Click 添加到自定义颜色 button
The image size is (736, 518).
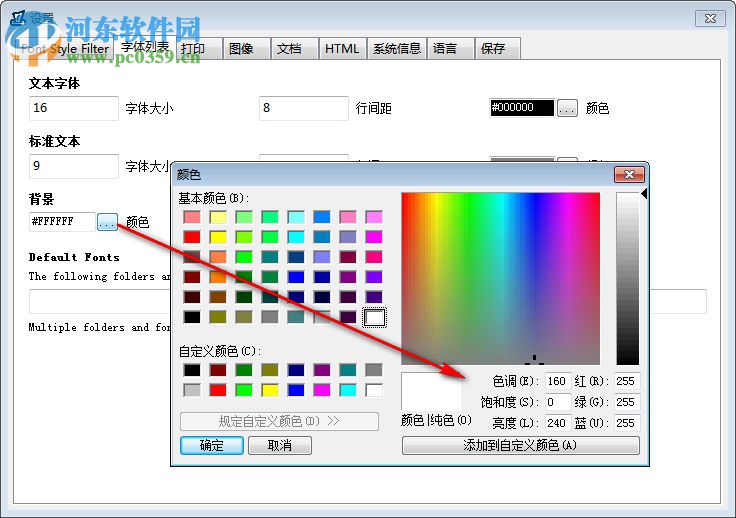point(521,445)
